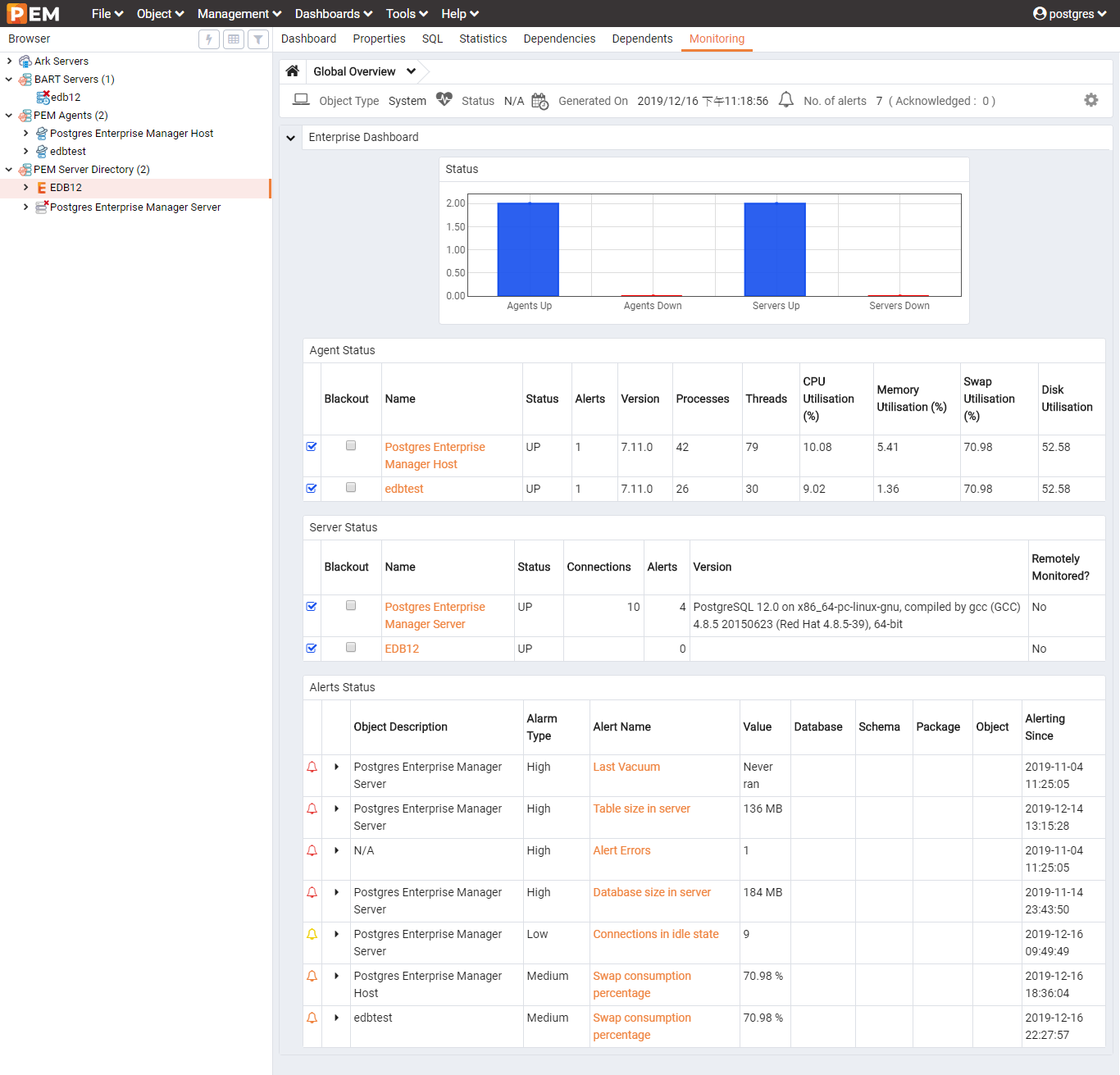The width and height of the screenshot is (1120, 1075).
Task: Click the status heartbeat icon
Action: pos(444,100)
